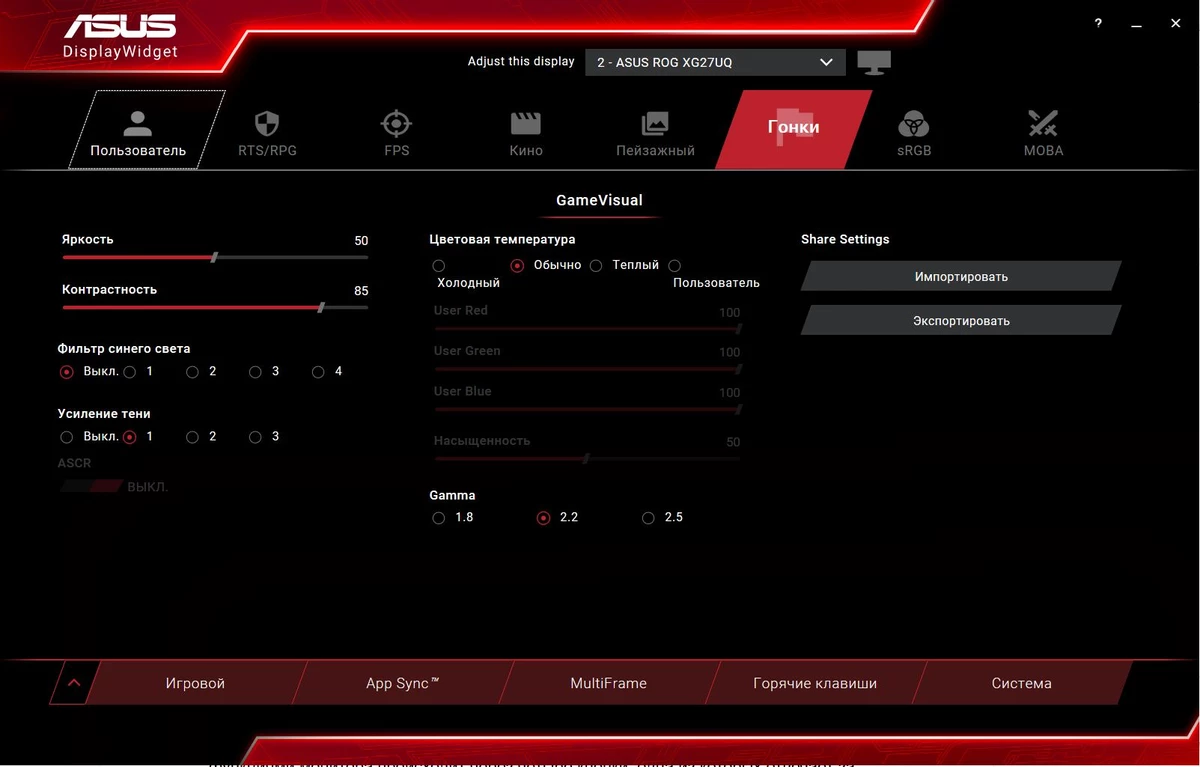Open the App Sync tab
1200x767 pixels.
pos(402,683)
